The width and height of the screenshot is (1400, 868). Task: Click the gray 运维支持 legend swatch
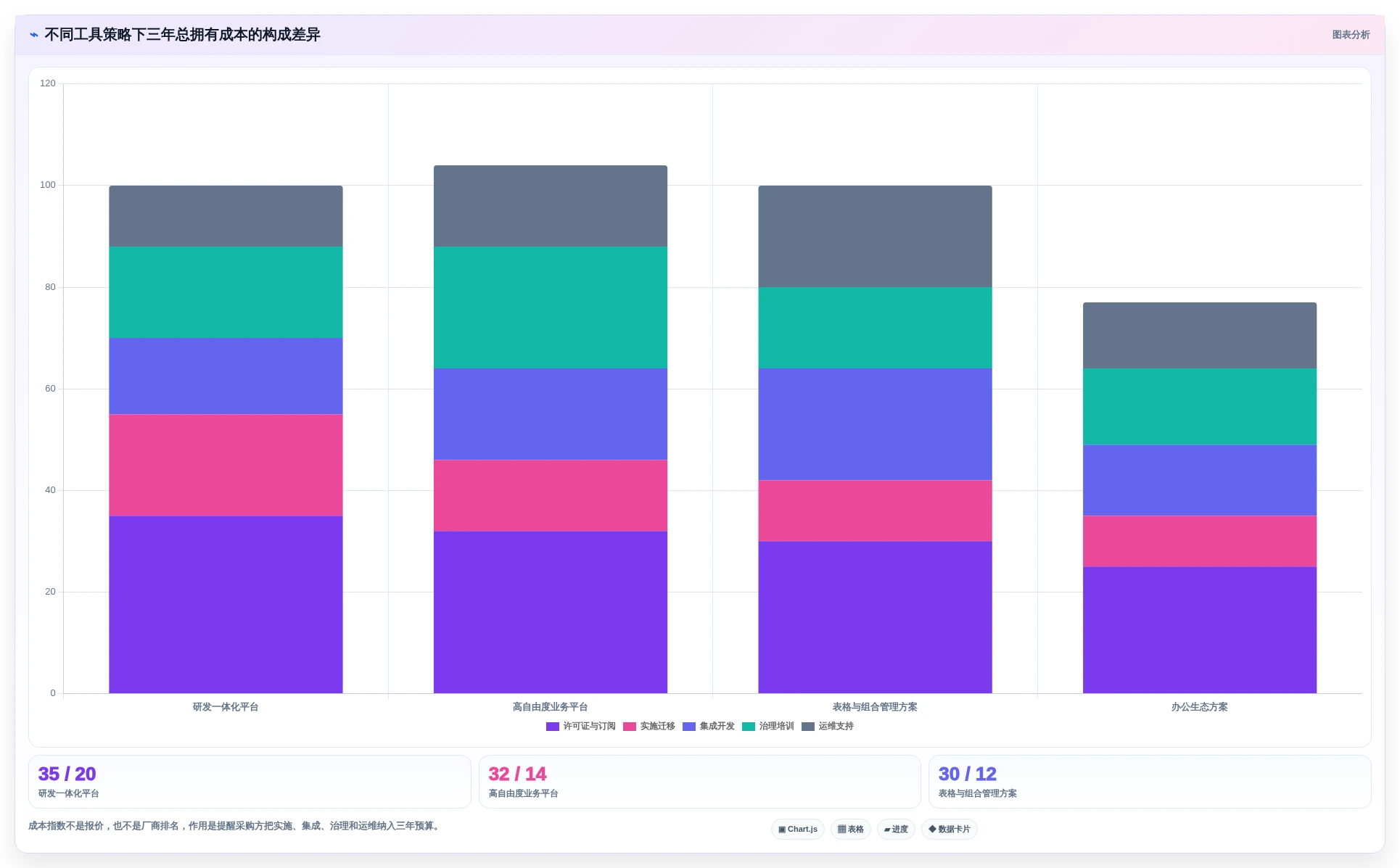(808, 727)
